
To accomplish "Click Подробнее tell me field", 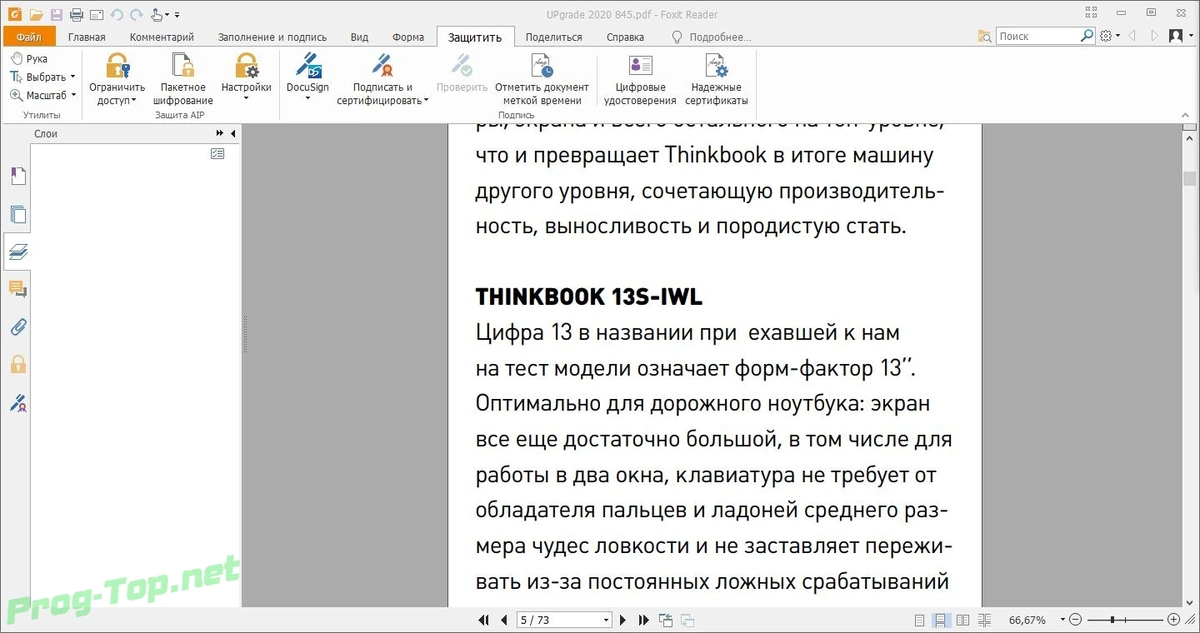I will 711,37.
